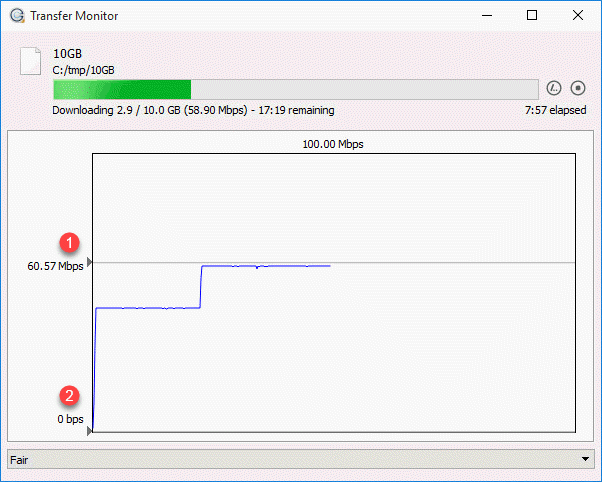This screenshot has height=482, width=602.
Task: Click the 10GB file name
Action: tap(68, 54)
